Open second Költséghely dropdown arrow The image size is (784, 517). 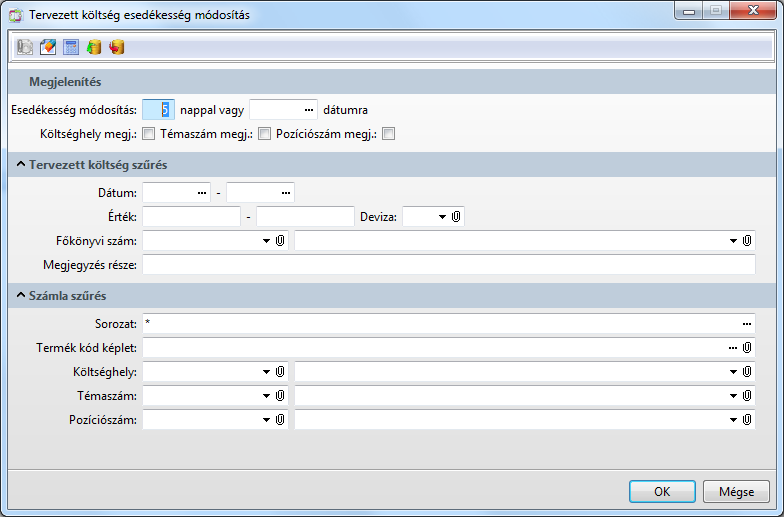733,372
